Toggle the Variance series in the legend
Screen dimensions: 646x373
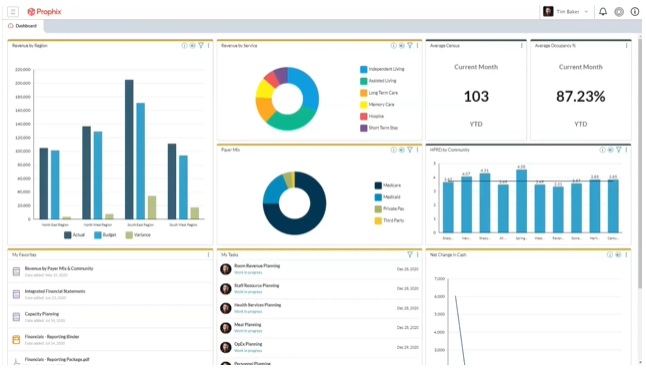coord(138,235)
